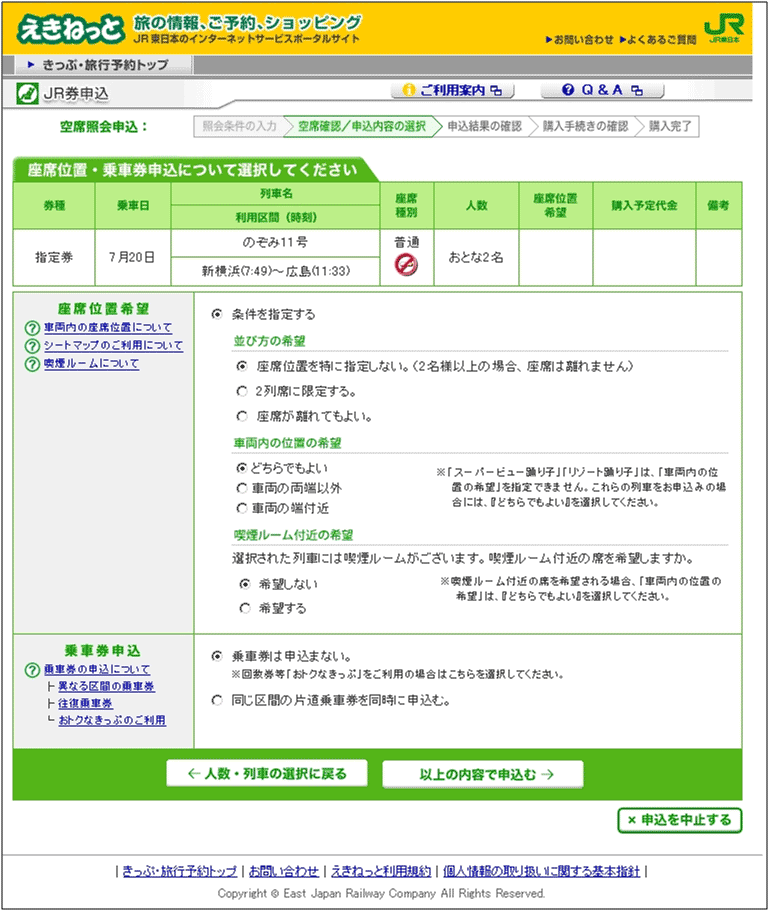Open 乗車券の申込について link
This screenshot has width=769, height=911.
(x=97, y=669)
